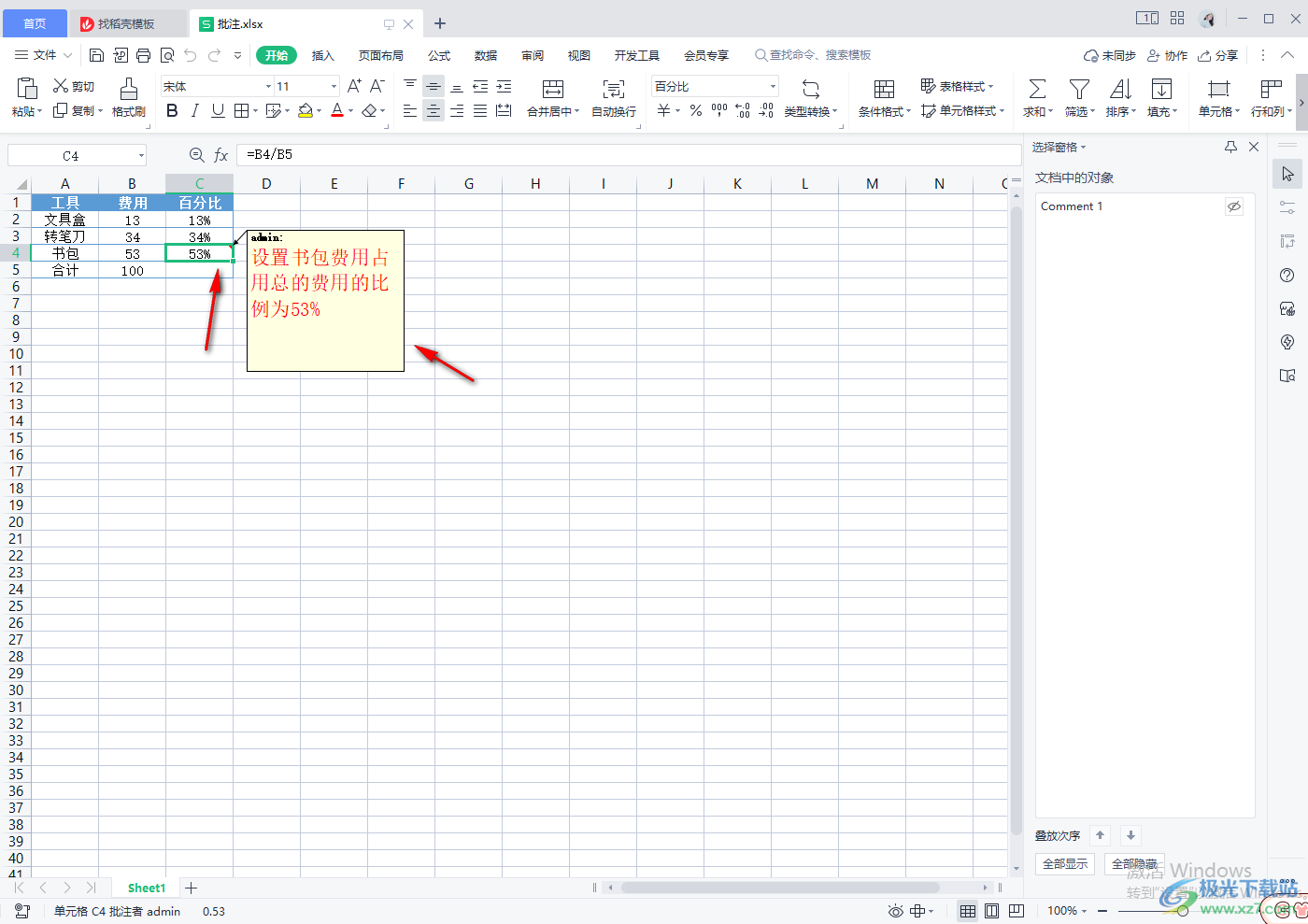The image size is (1308, 924).
Task: Click the command search box (查找命令)
Action: 813,55
